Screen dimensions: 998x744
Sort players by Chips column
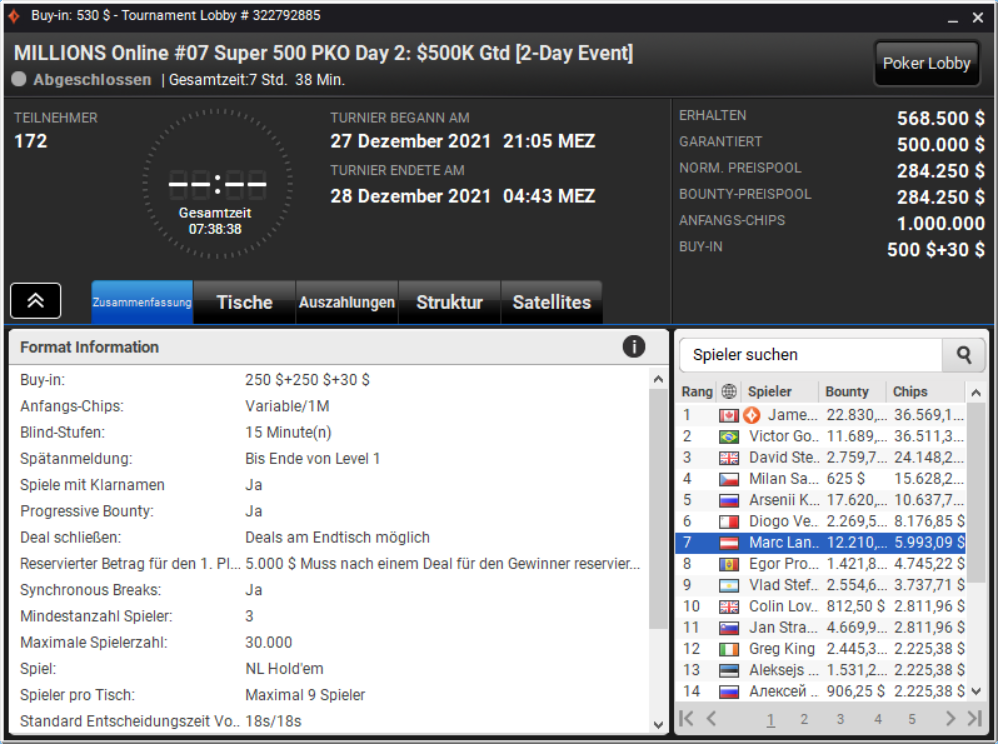(x=910, y=391)
